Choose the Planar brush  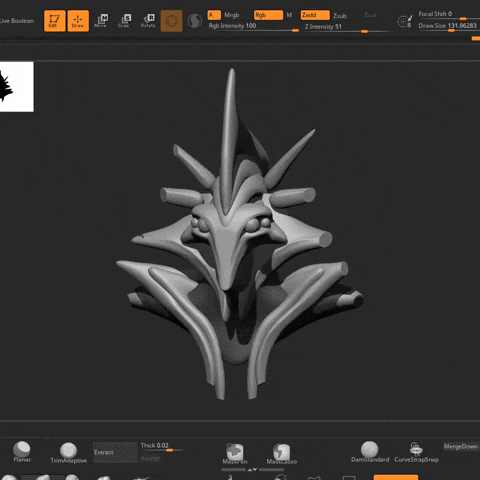tap(22, 452)
